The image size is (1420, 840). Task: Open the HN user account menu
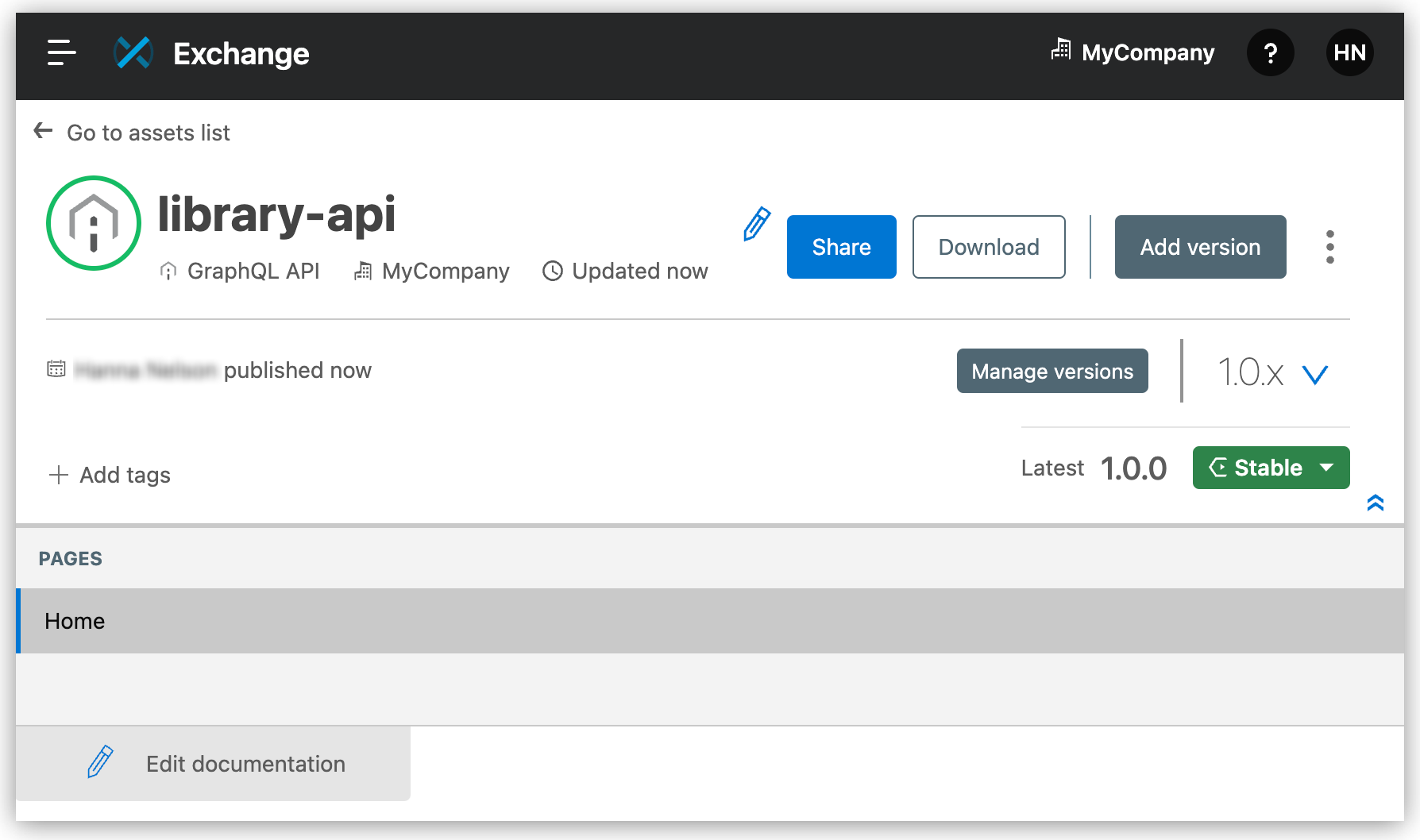pos(1350,52)
